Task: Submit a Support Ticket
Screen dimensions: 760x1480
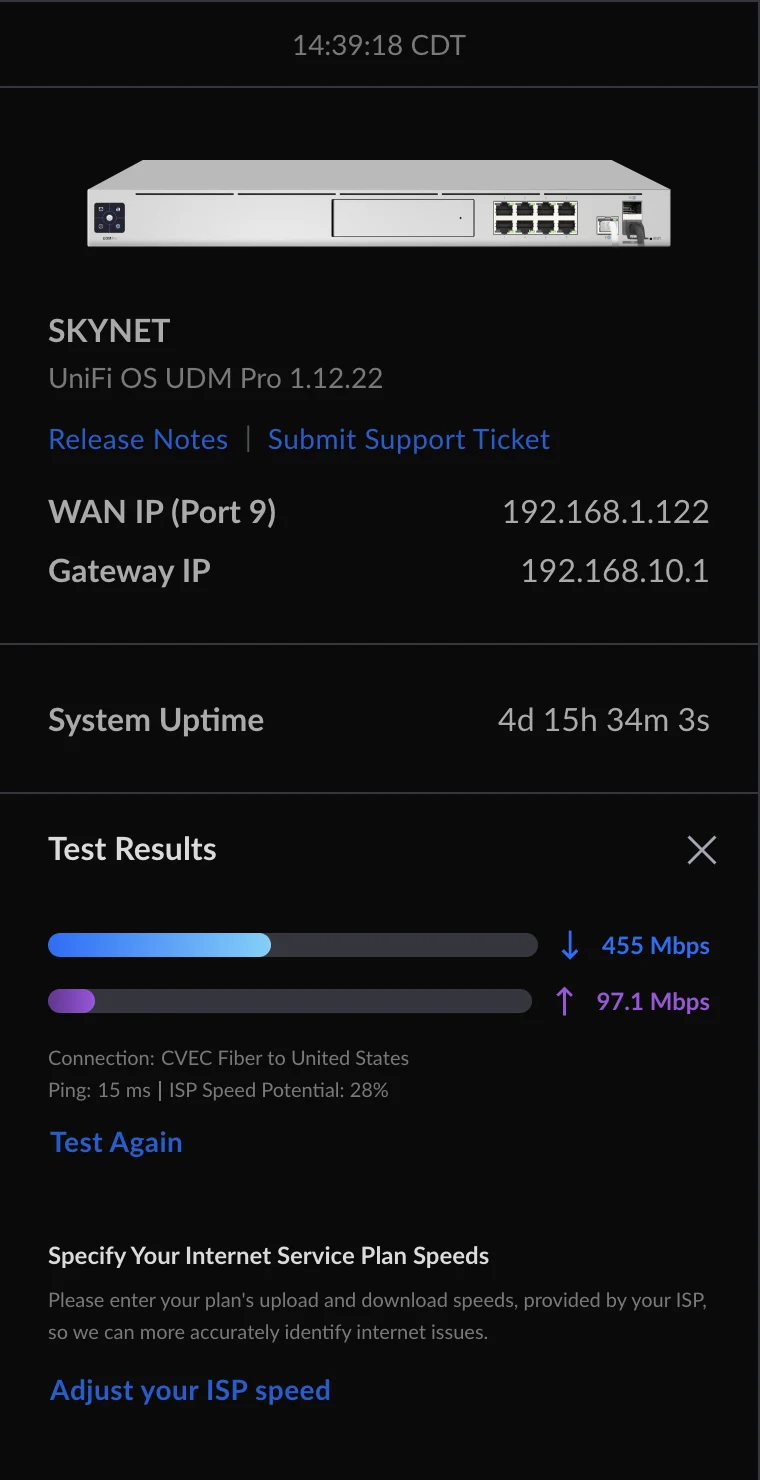Action: point(408,439)
